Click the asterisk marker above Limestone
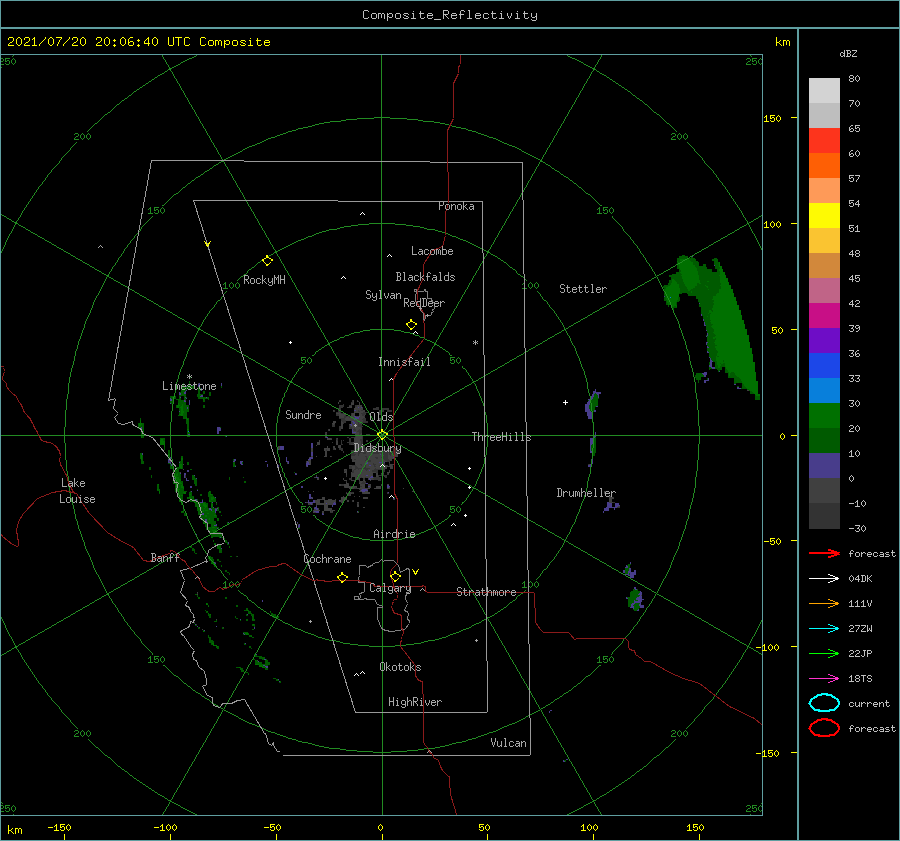900x841 pixels. [x=189, y=377]
